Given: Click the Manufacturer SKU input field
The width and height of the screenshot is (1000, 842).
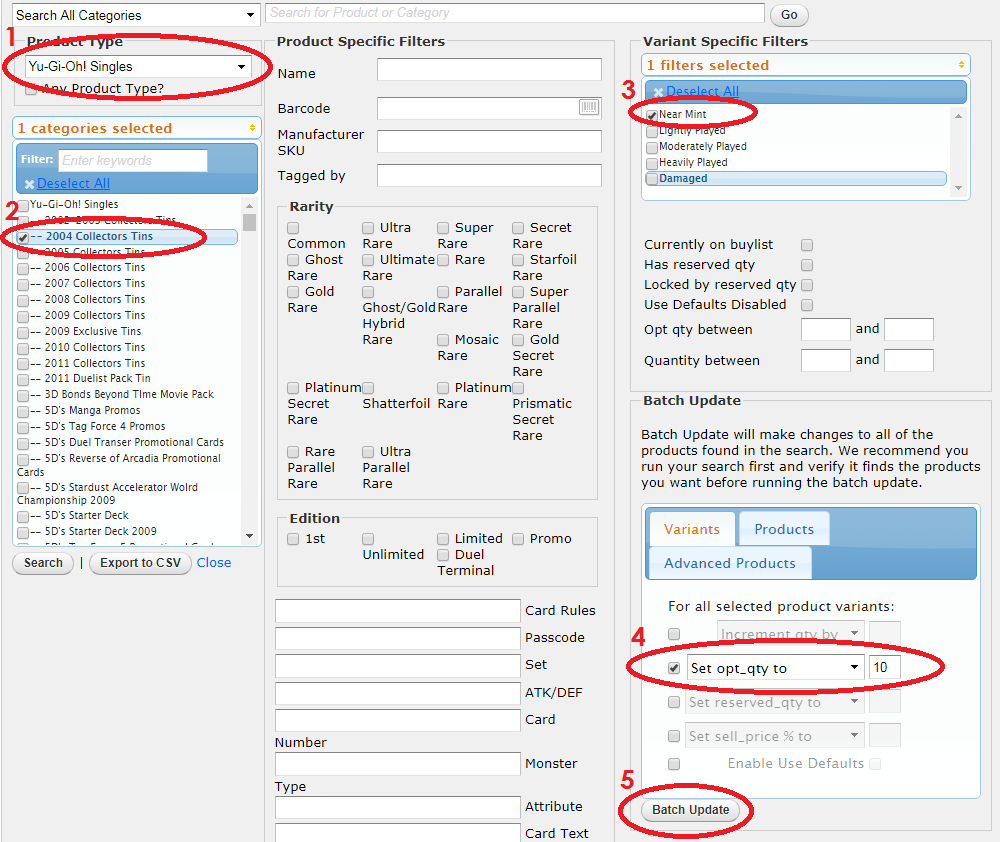Looking at the screenshot, I should (489, 141).
